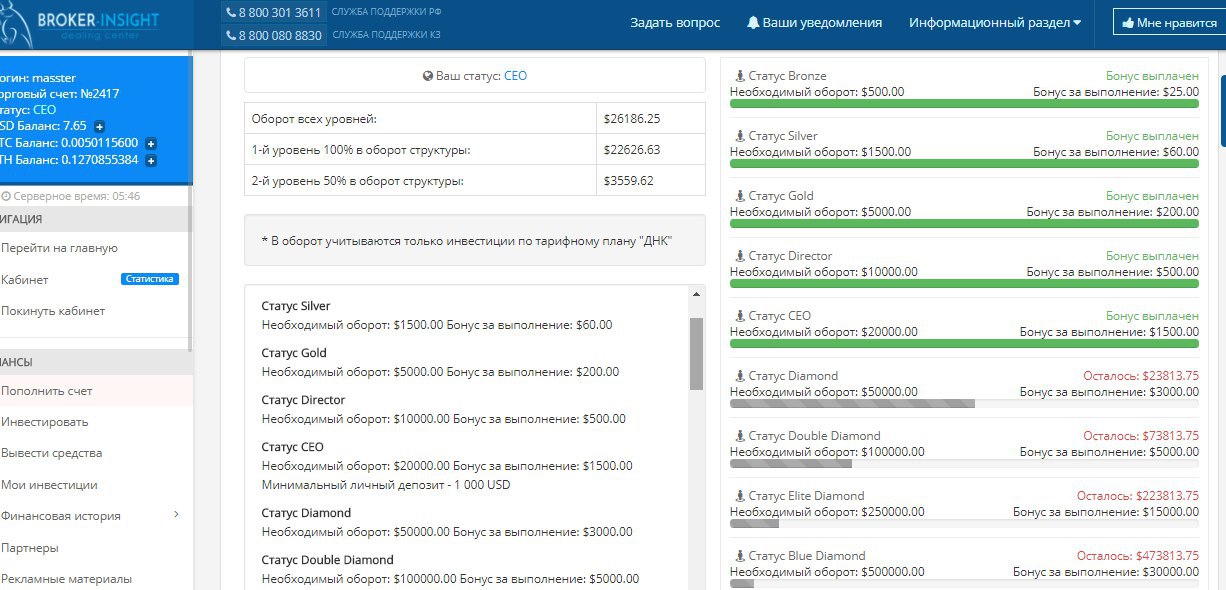The image size is (1226, 590).
Task: Click the status list scrollbar thumb
Action: 696,354
